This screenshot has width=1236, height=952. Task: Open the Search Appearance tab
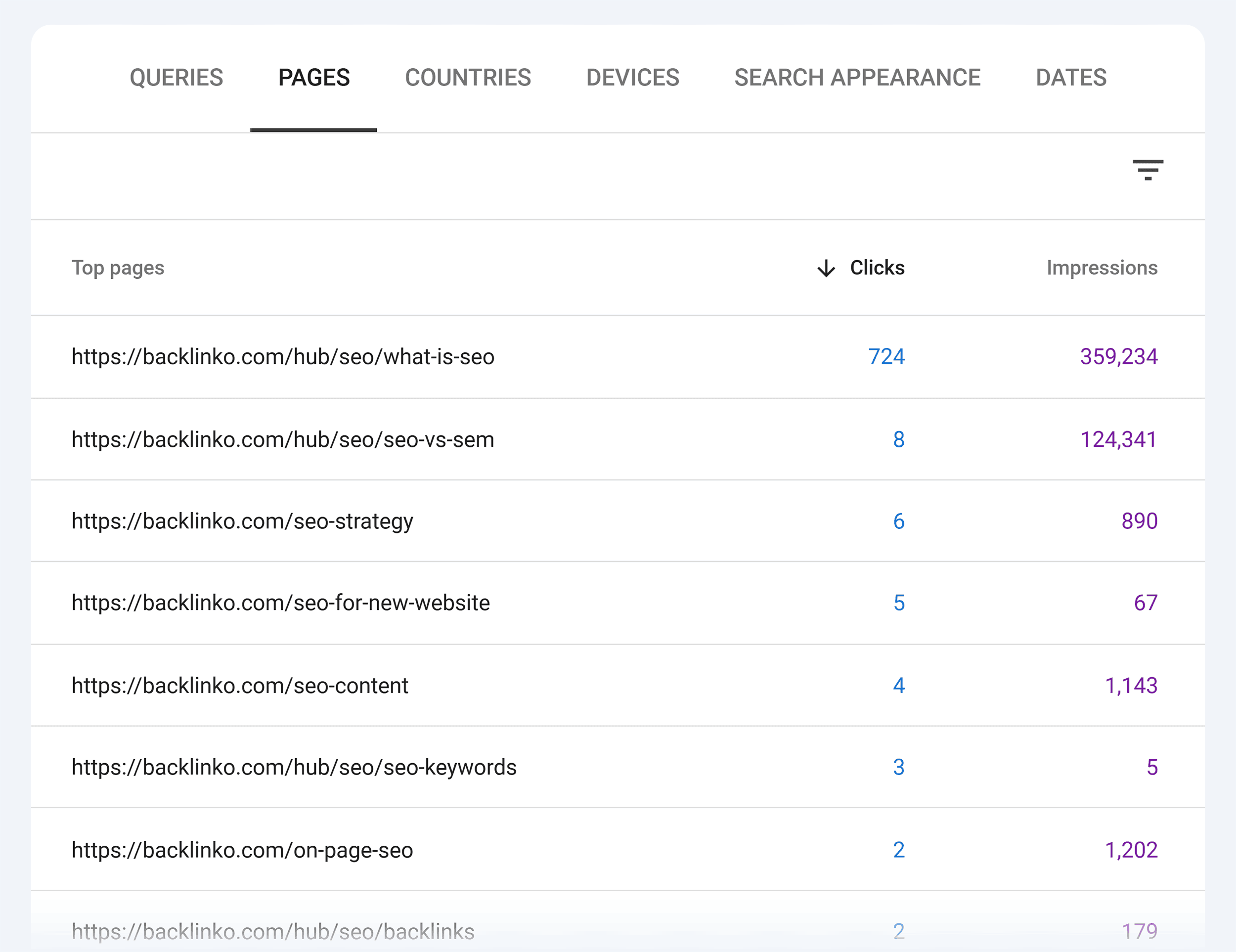(857, 78)
